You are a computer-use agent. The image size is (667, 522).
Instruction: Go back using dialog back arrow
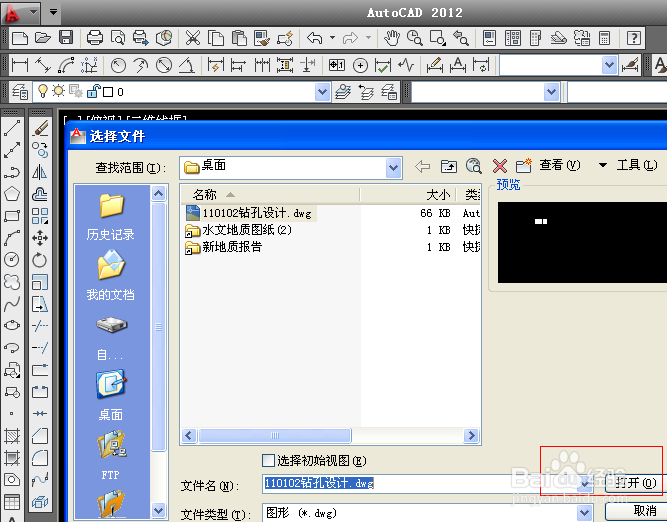422,166
